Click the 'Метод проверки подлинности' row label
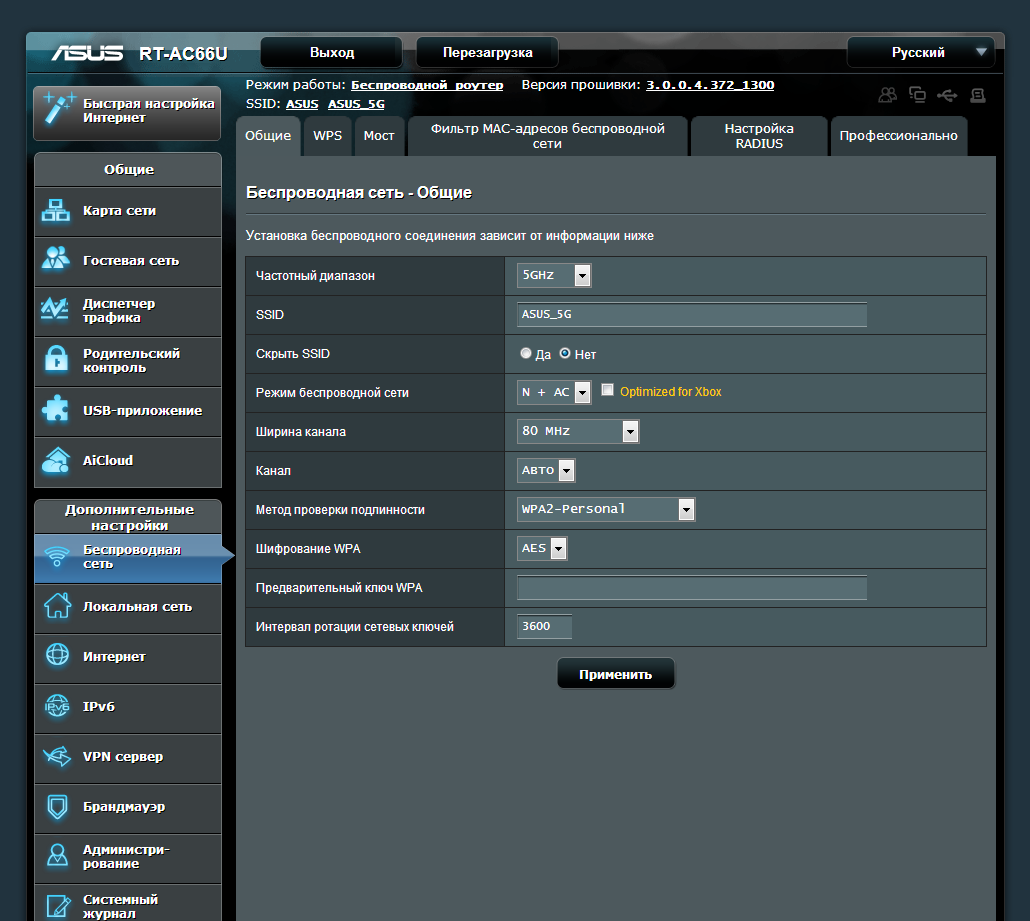The width and height of the screenshot is (1030, 921). pyautogui.click(x=340, y=510)
